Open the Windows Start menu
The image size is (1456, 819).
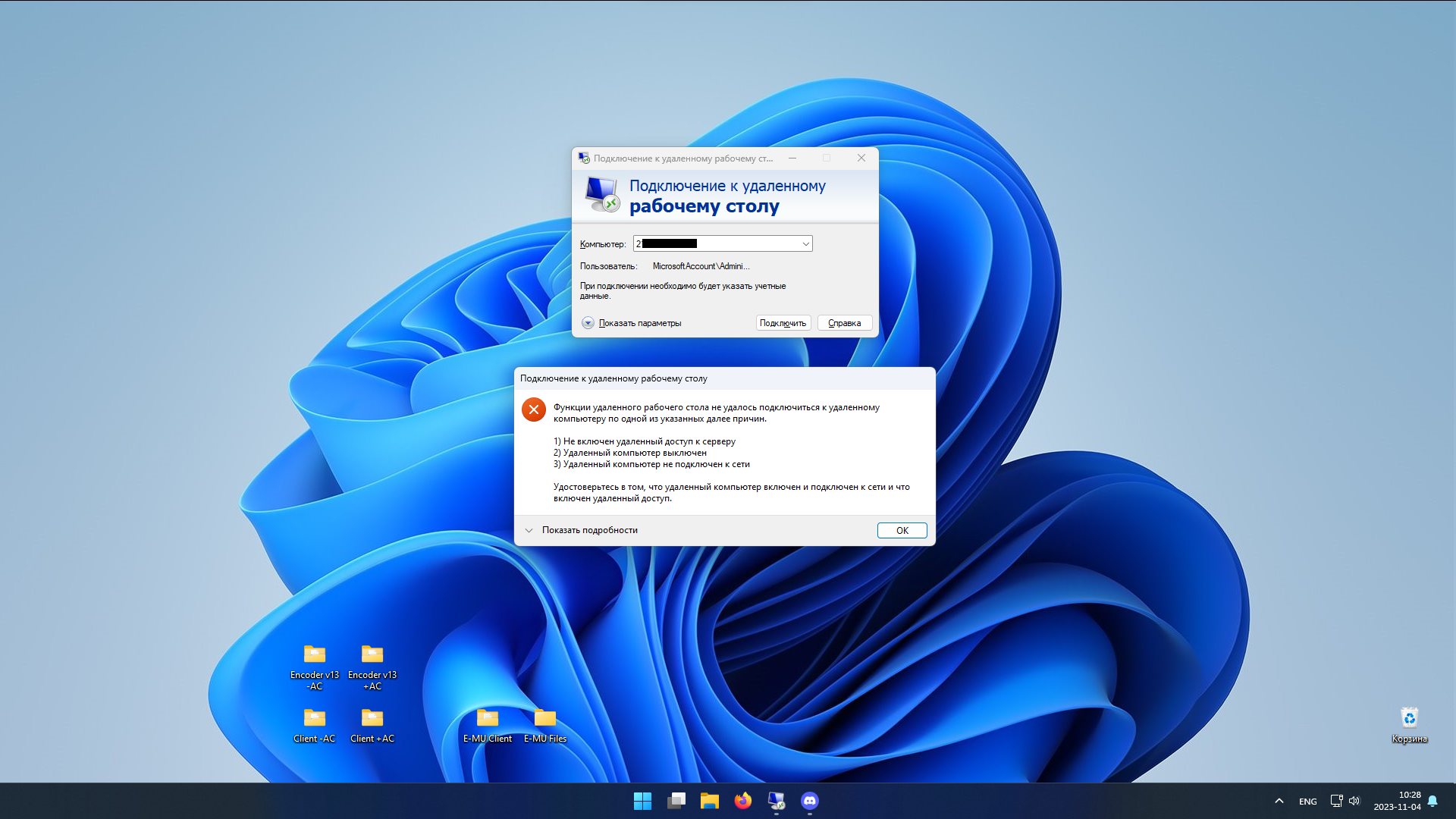click(642, 801)
